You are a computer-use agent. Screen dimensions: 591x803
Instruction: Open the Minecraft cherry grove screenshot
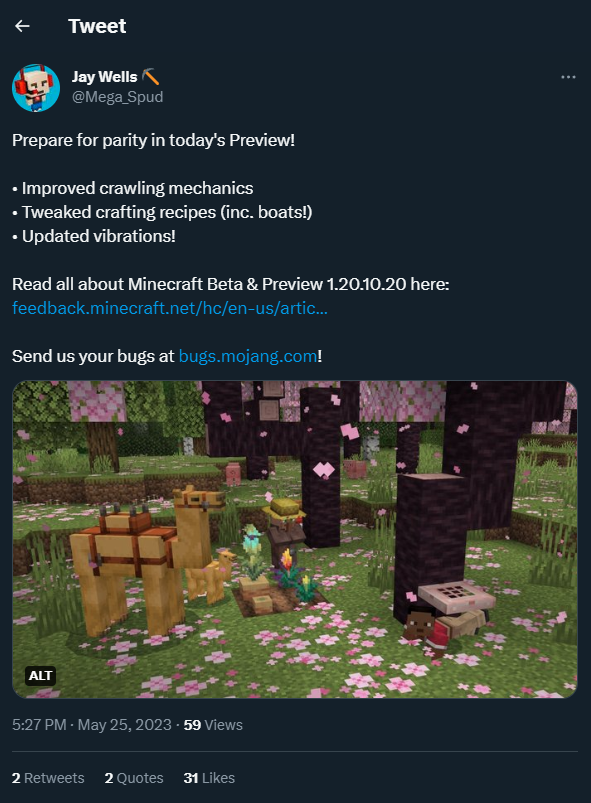[x=295, y=539]
